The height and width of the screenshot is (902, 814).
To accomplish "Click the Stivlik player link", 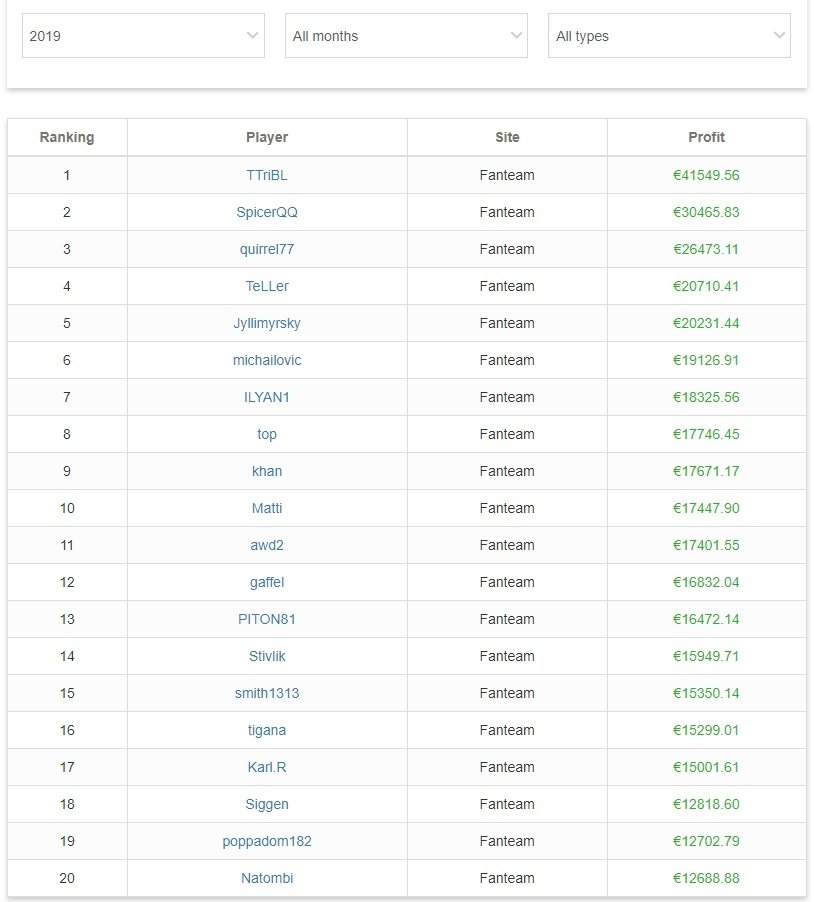I will click(x=267, y=656).
